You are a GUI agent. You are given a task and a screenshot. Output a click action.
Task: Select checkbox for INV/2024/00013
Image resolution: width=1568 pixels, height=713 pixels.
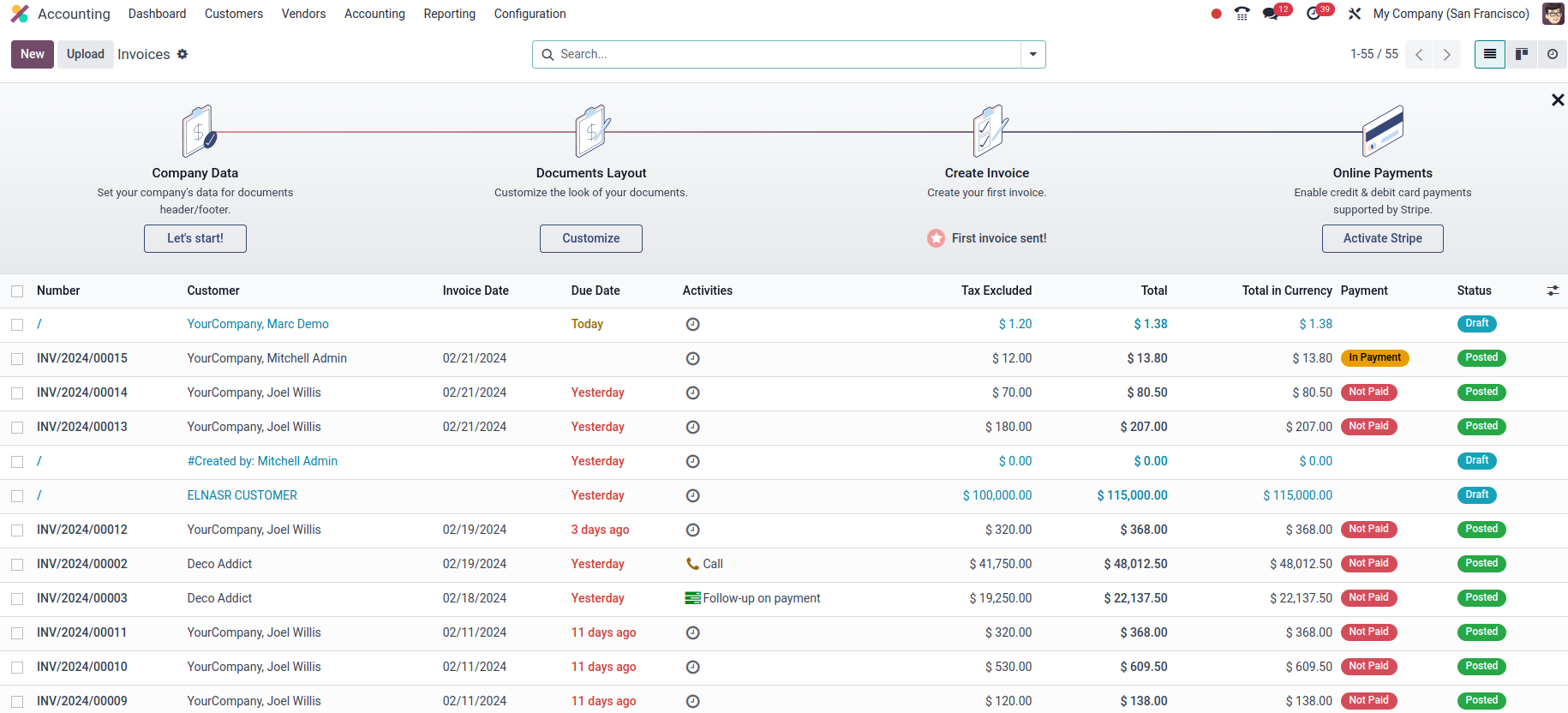point(17,428)
